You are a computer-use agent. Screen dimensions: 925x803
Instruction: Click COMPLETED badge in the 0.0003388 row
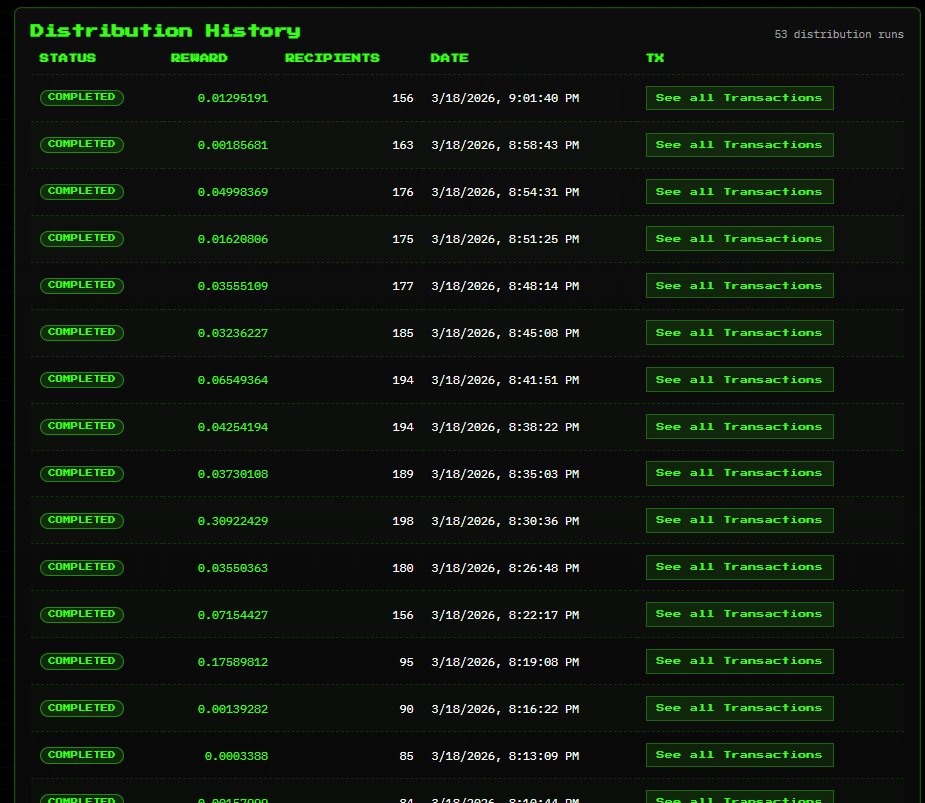(x=81, y=755)
